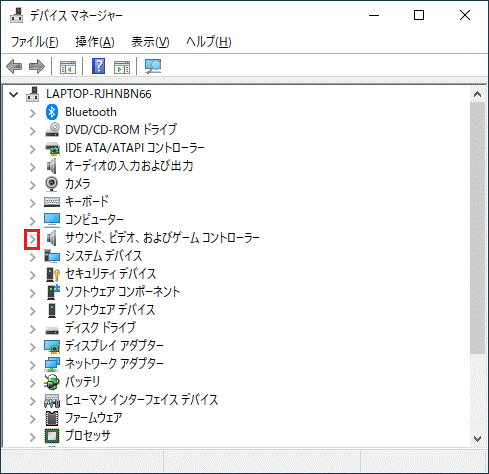The width and height of the screenshot is (489, 474).
Task: Expand the ネットワーク アダプター category
Action: 32,365
